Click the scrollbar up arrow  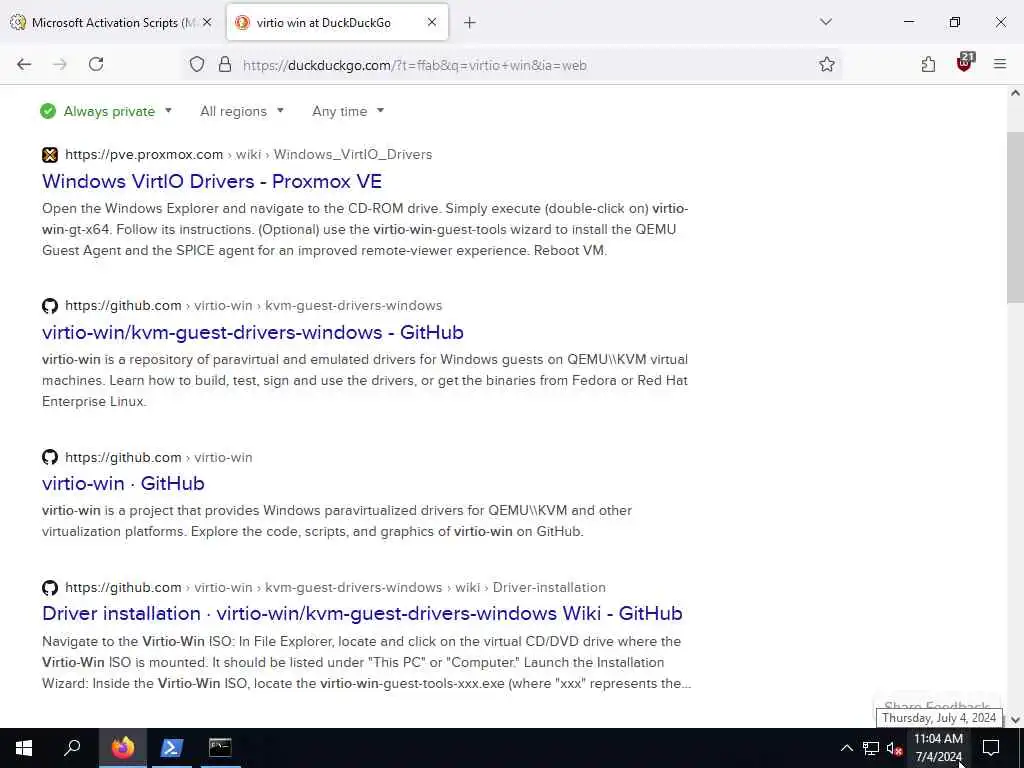coord(1015,93)
